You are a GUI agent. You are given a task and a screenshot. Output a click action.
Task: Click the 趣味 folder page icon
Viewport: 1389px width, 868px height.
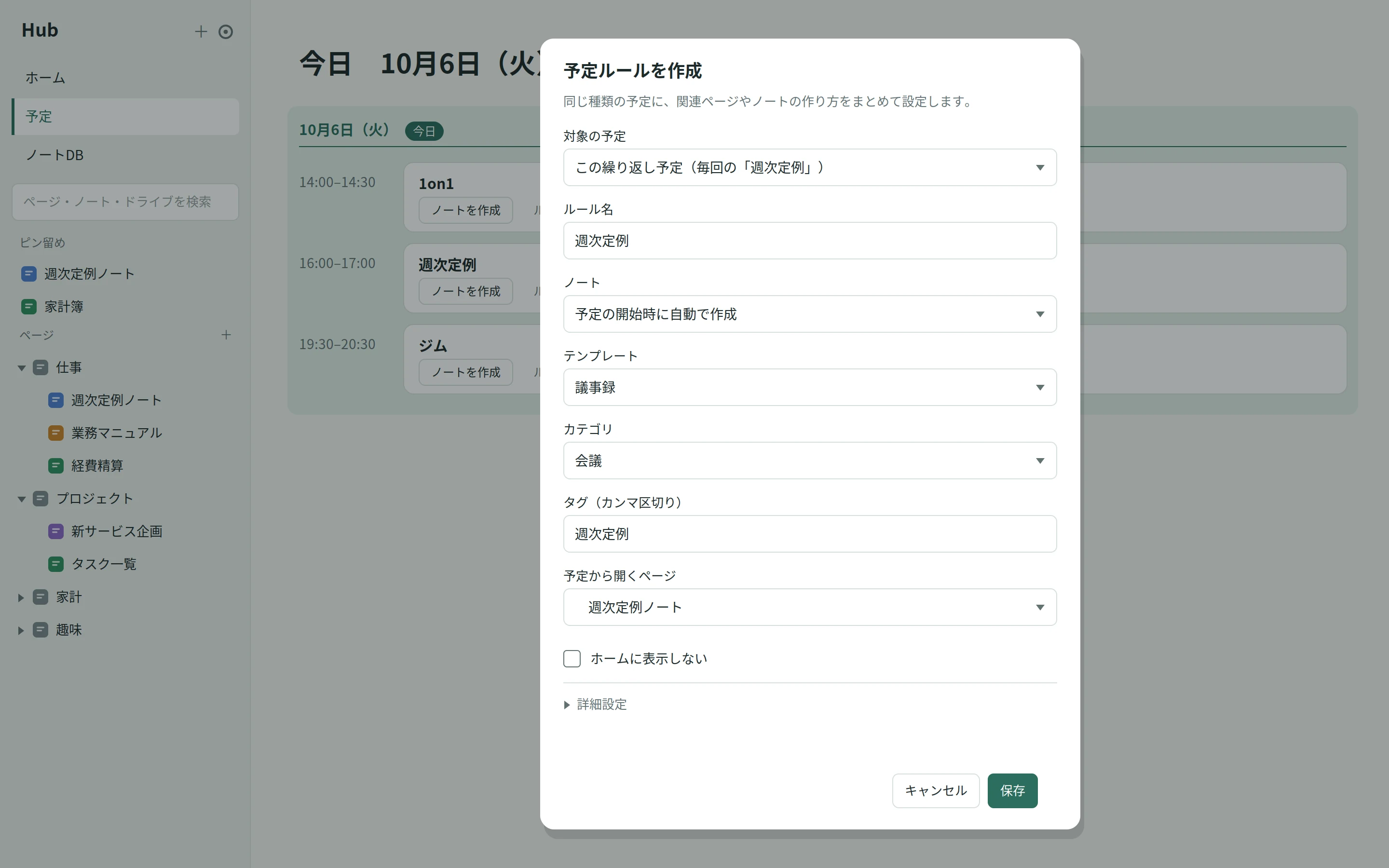(40, 630)
